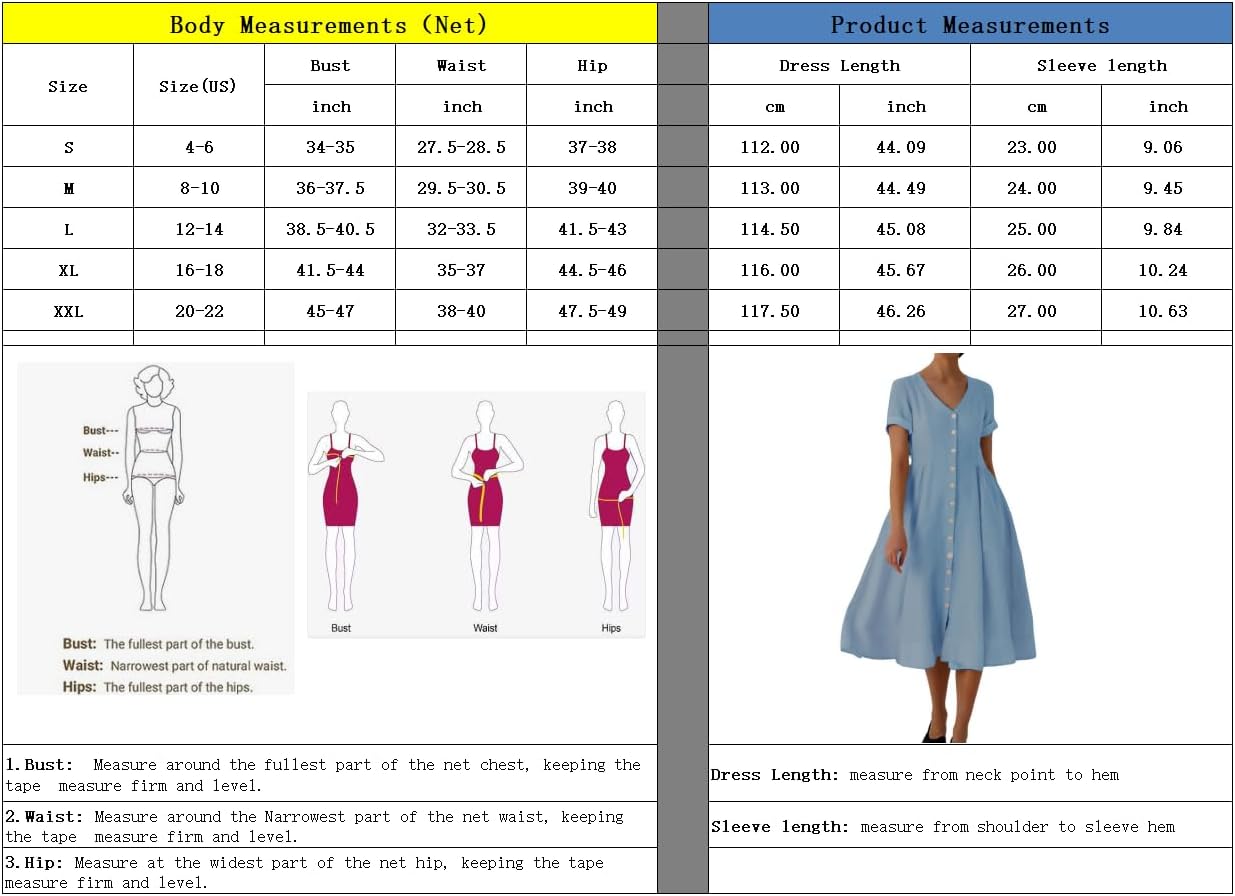The image size is (1235, 896).
Task: Click US size "12-14" cell
Action: (x=198, y=229)
